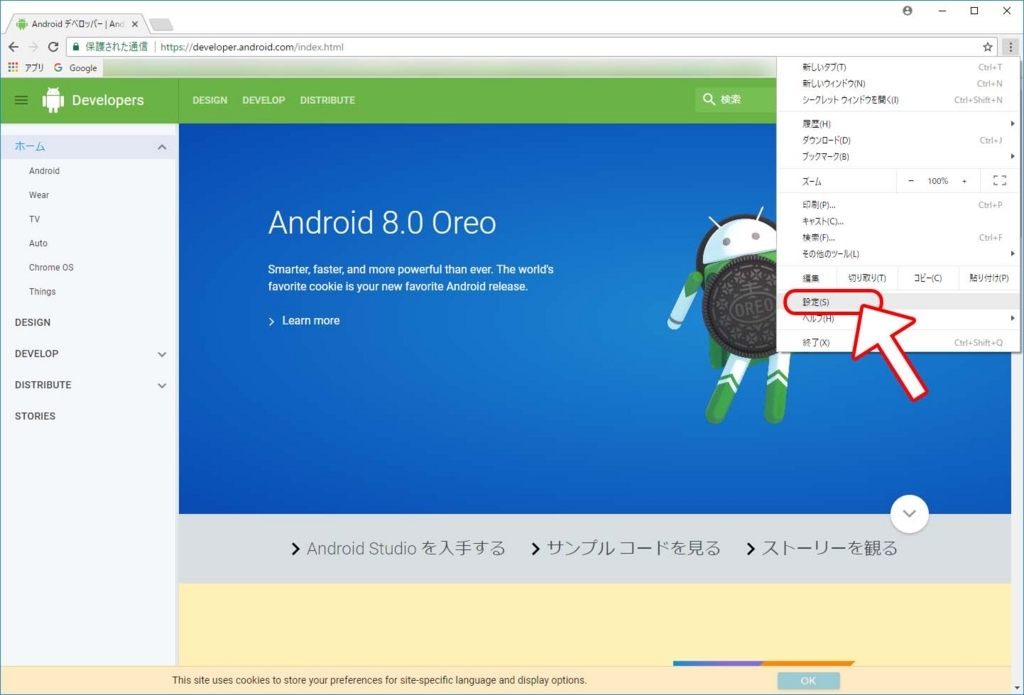Click コピー(C) in the edit row
The width and height of the screenshot is (1024, 695).
pyautogui.click(x=927, y=278)
